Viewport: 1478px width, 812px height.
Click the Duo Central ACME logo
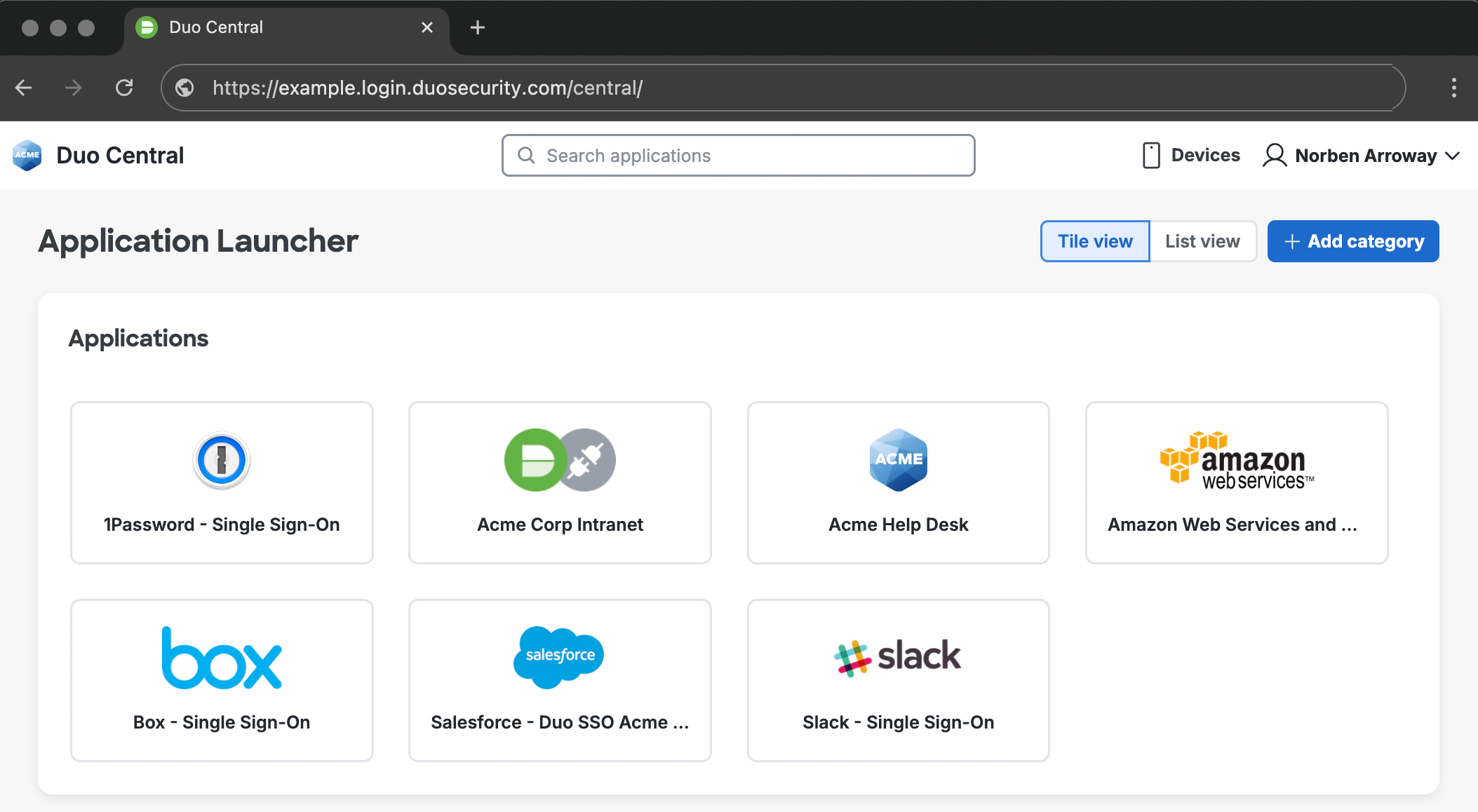(26, 155)
